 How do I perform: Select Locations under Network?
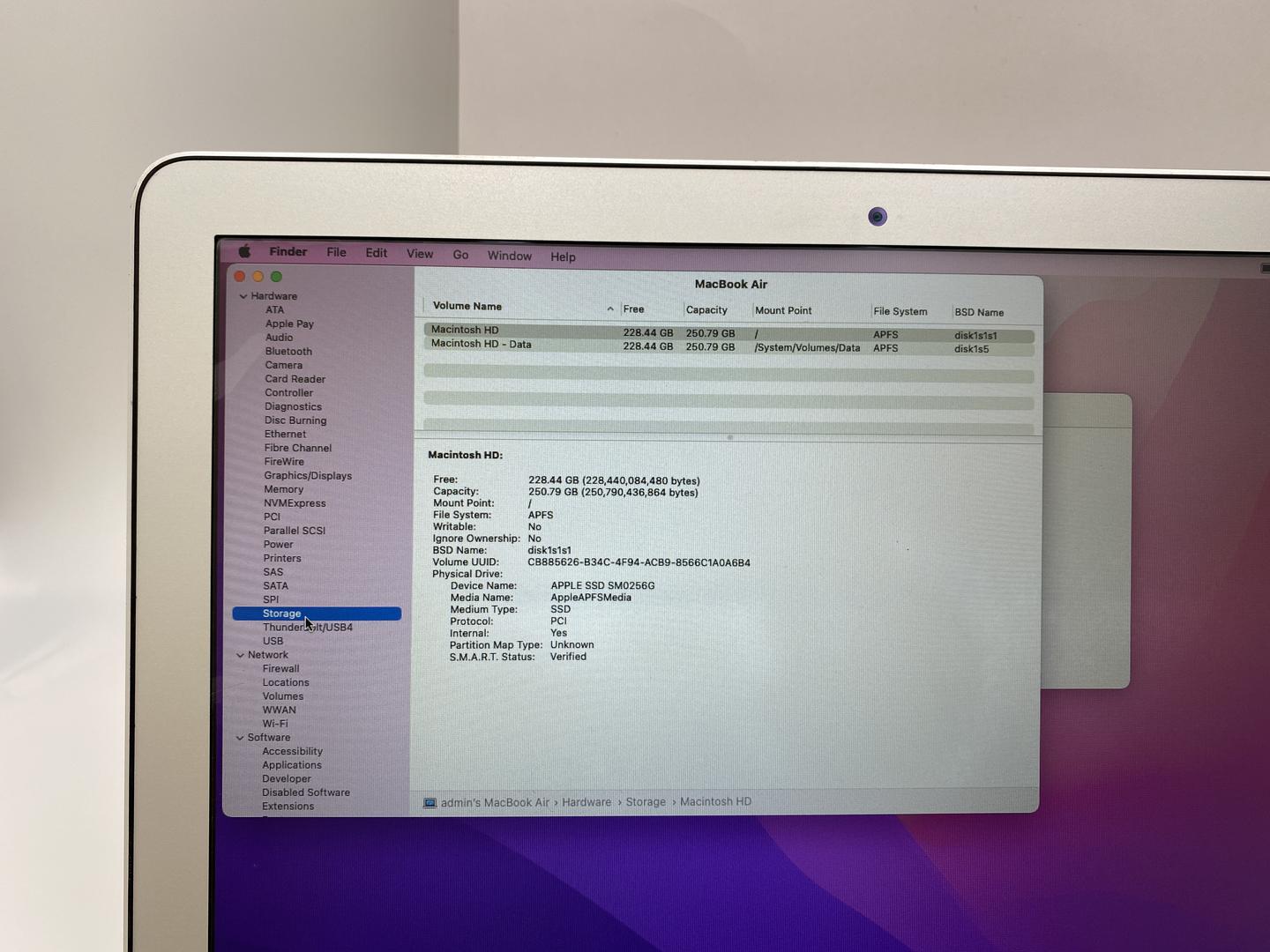tap(285, 682)
